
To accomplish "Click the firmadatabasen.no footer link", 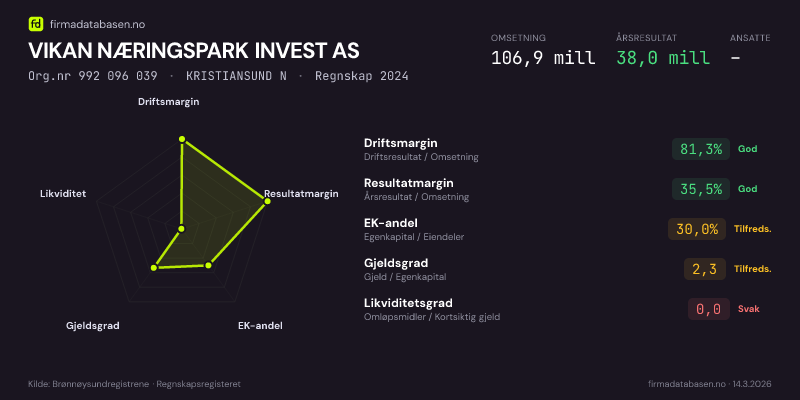I will click(x=686, y=384).
